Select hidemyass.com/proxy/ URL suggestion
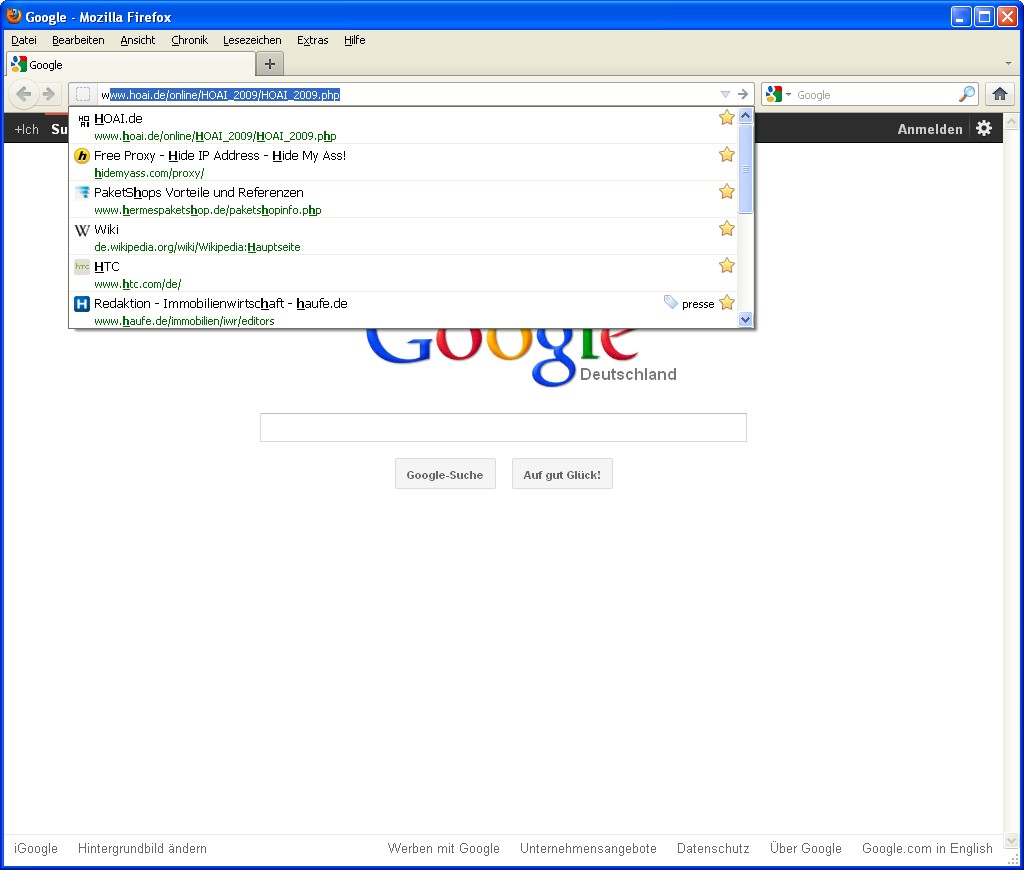This screenshot has height=870, width=1024. point(149,173)
